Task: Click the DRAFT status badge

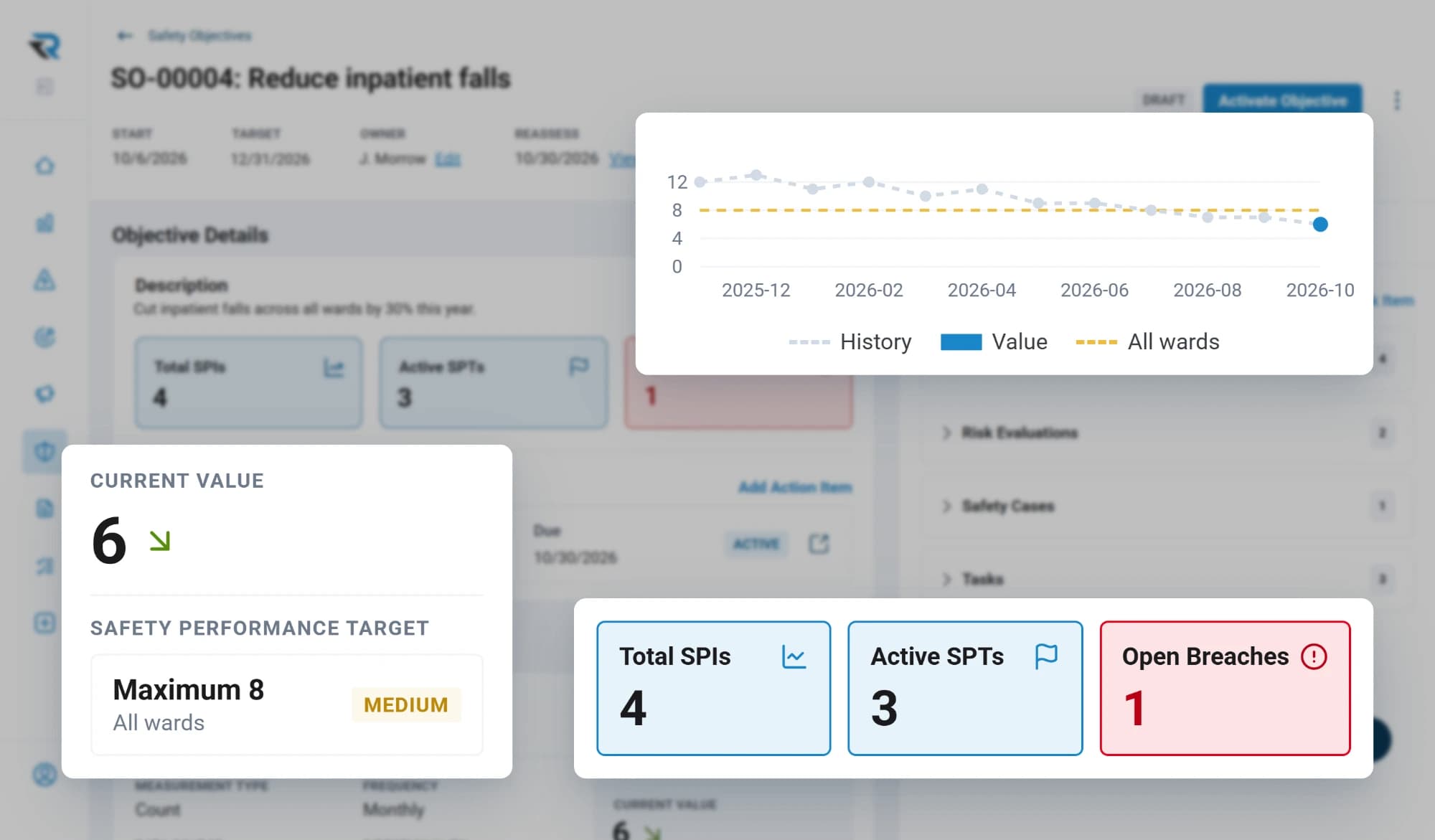Action: [x=1164, y=100]
